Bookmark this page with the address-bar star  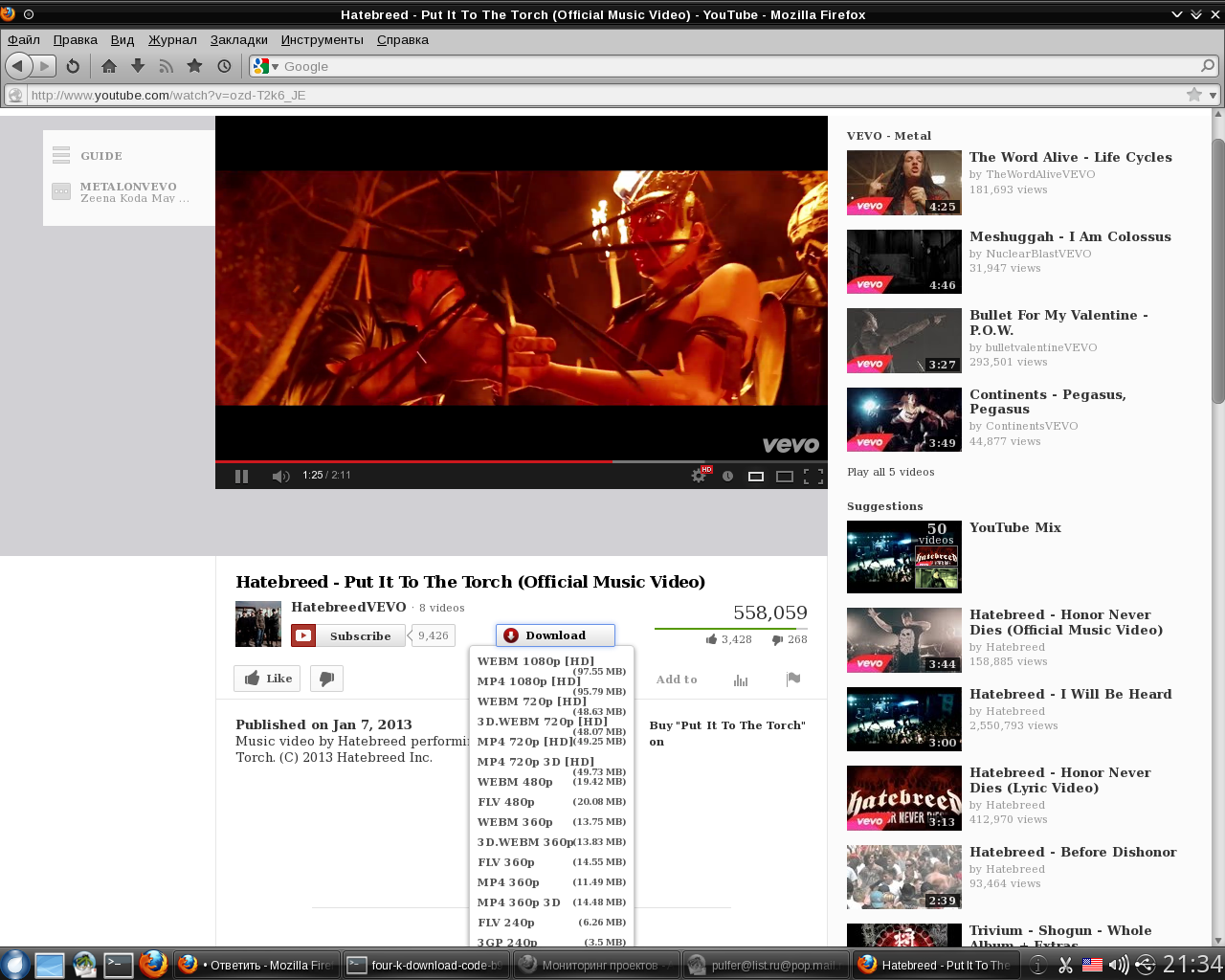(1194, 95)
